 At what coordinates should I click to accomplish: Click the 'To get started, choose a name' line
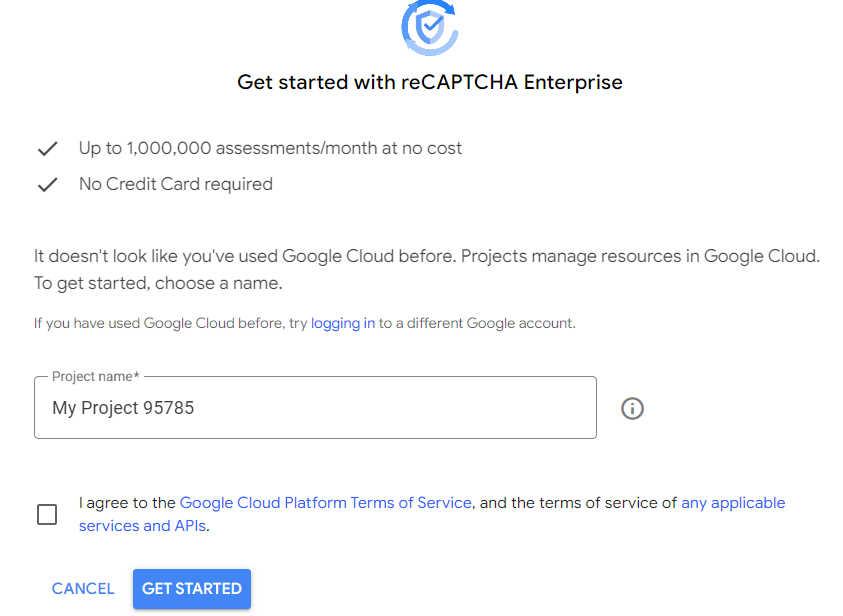[158, 283]
